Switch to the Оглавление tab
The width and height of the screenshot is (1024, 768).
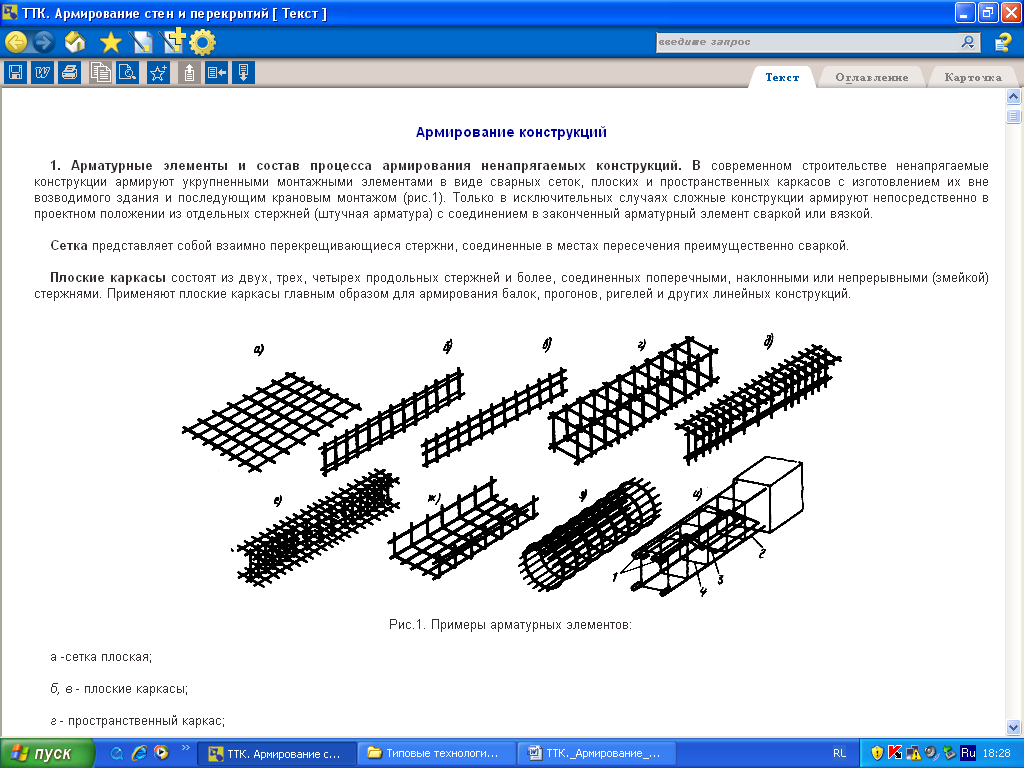click(x=871, y=78)
